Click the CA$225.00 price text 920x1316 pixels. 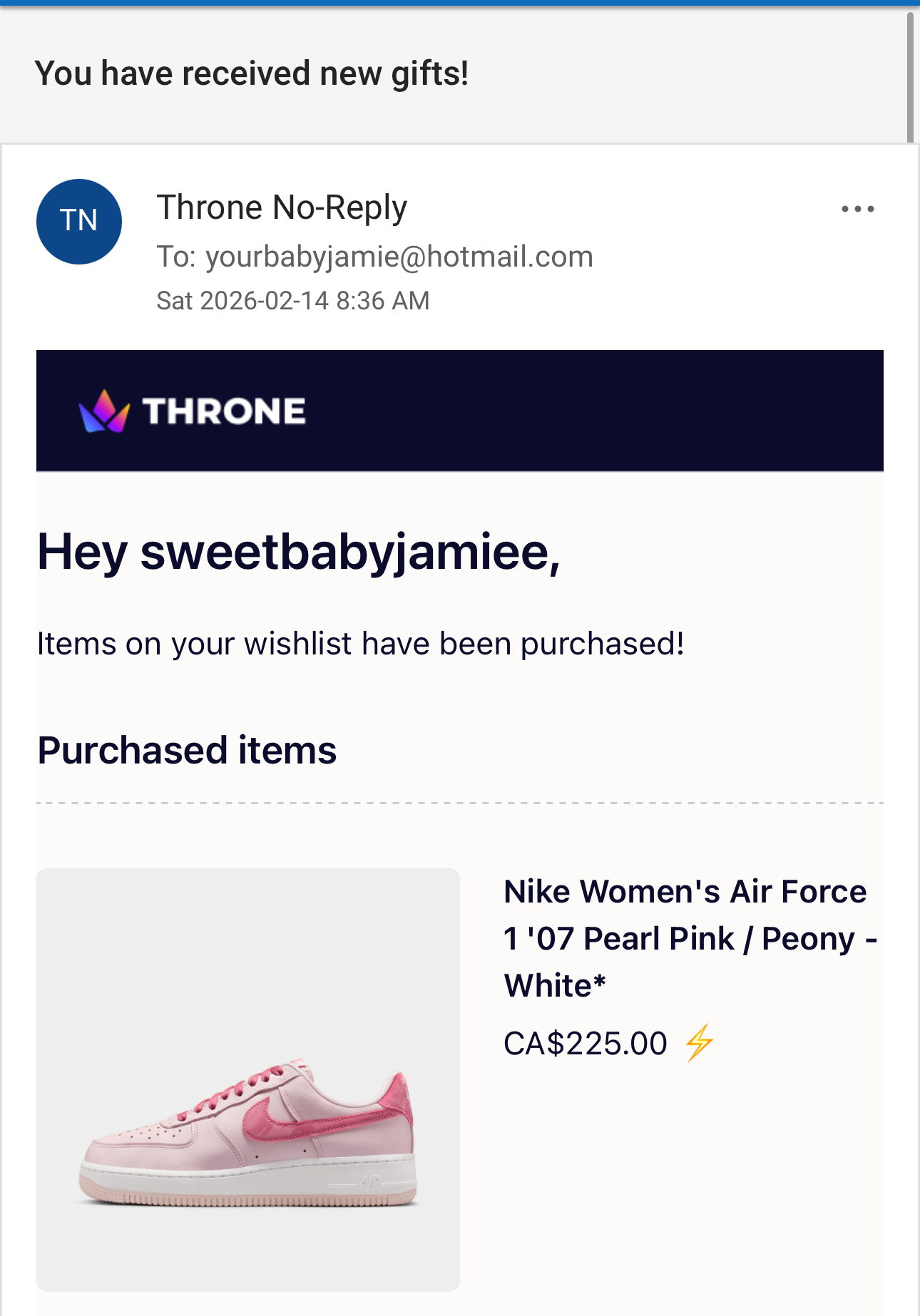coord(586,1044)
